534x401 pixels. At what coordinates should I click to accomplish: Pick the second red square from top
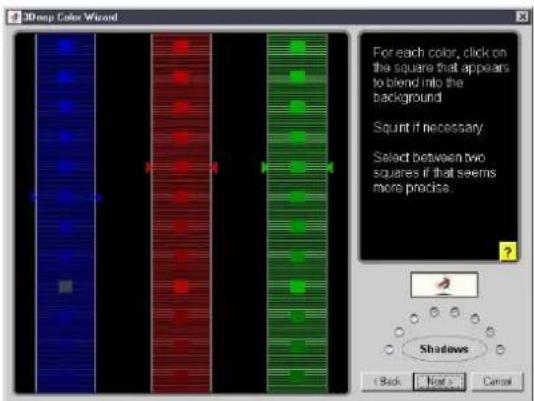(182, 77)
